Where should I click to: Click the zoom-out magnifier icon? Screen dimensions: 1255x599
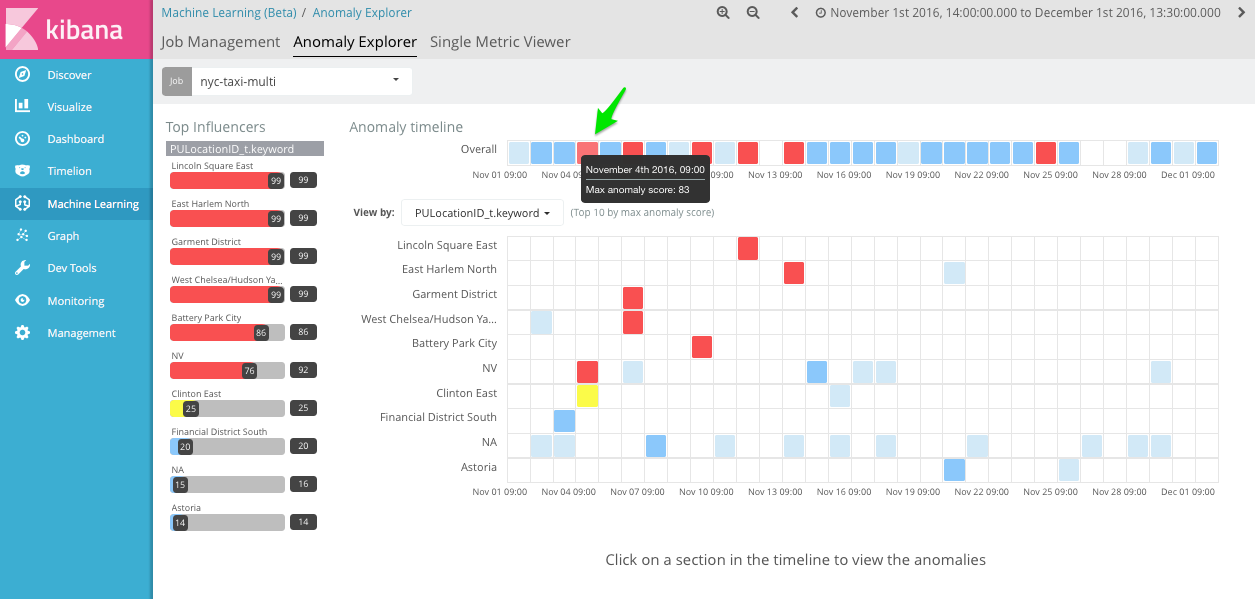[753, 14]
